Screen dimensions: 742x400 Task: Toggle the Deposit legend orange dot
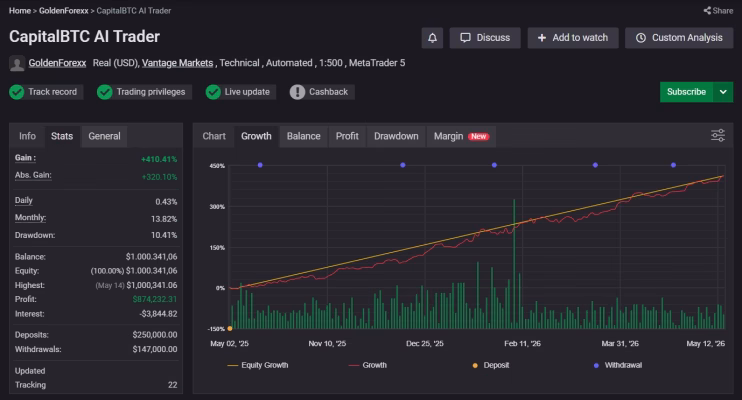(x=475, y=365)
